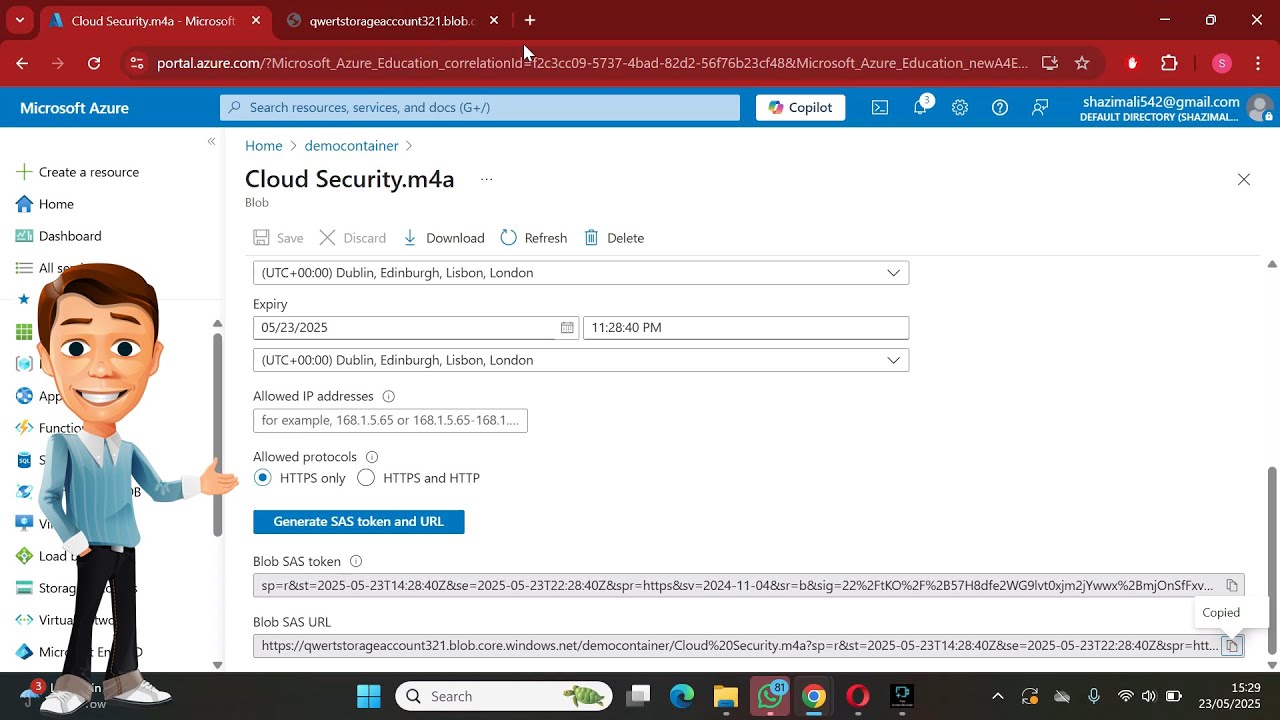This screenshot has width=1280, height=720.
Task: Copy the Blob SAS URL
Action: point(1232,646)
